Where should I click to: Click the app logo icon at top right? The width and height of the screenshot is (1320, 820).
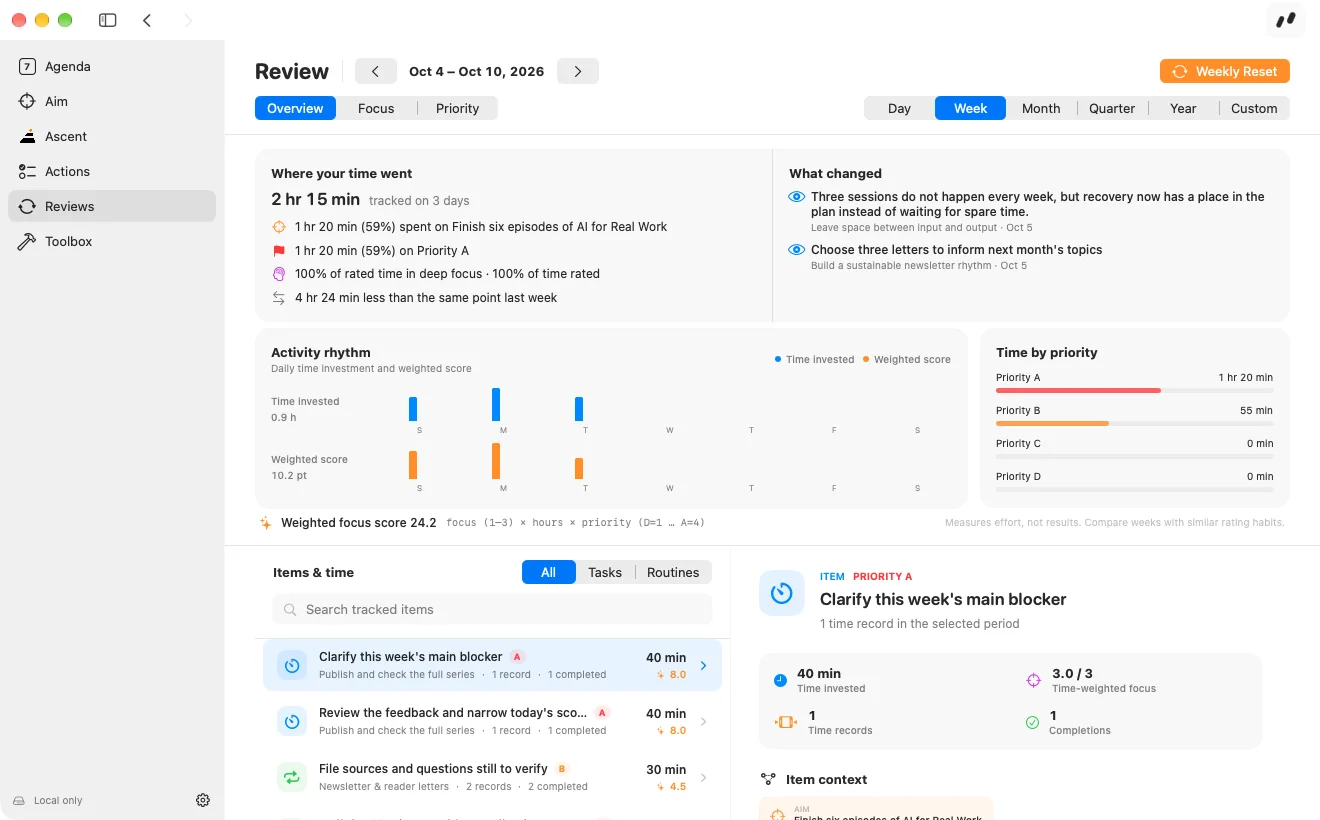[1285, 20]
